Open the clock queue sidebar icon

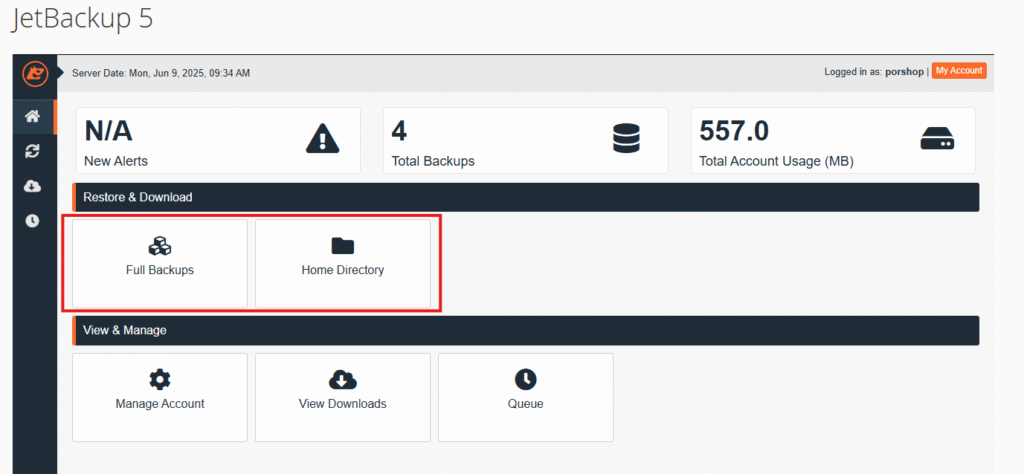point(32,221)
